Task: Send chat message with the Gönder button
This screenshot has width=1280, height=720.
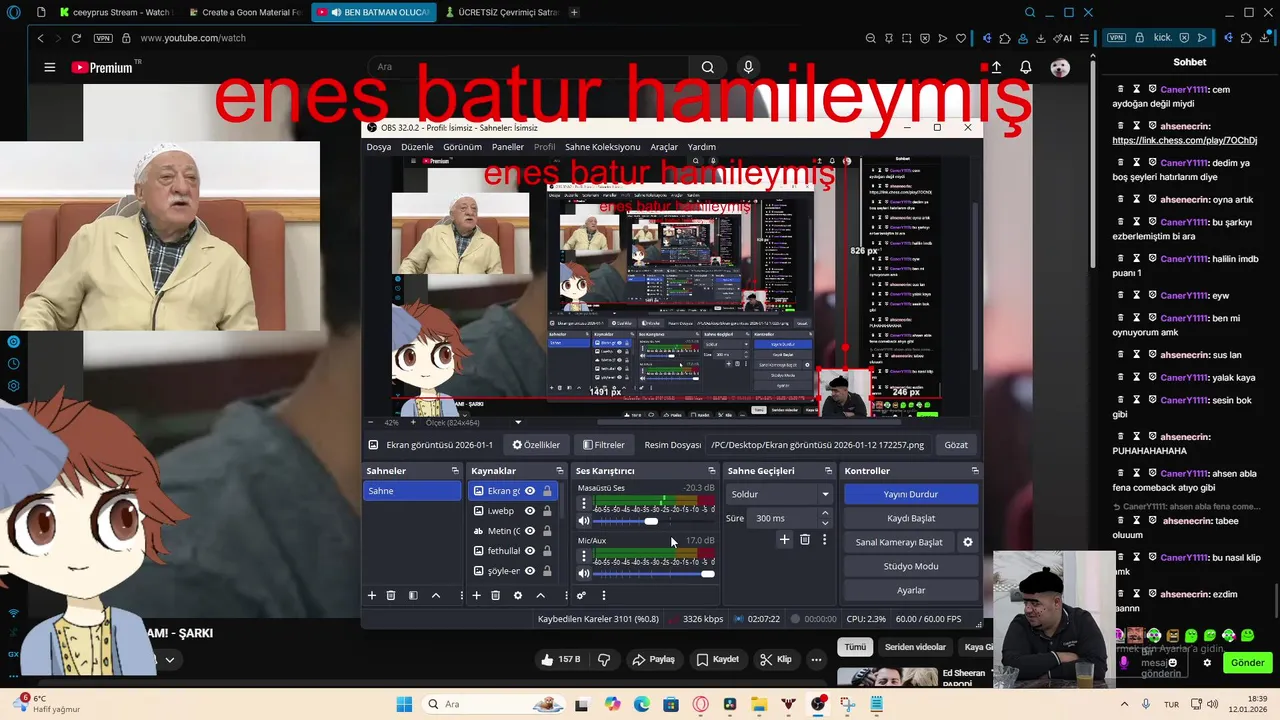Action: [1247, 663]
